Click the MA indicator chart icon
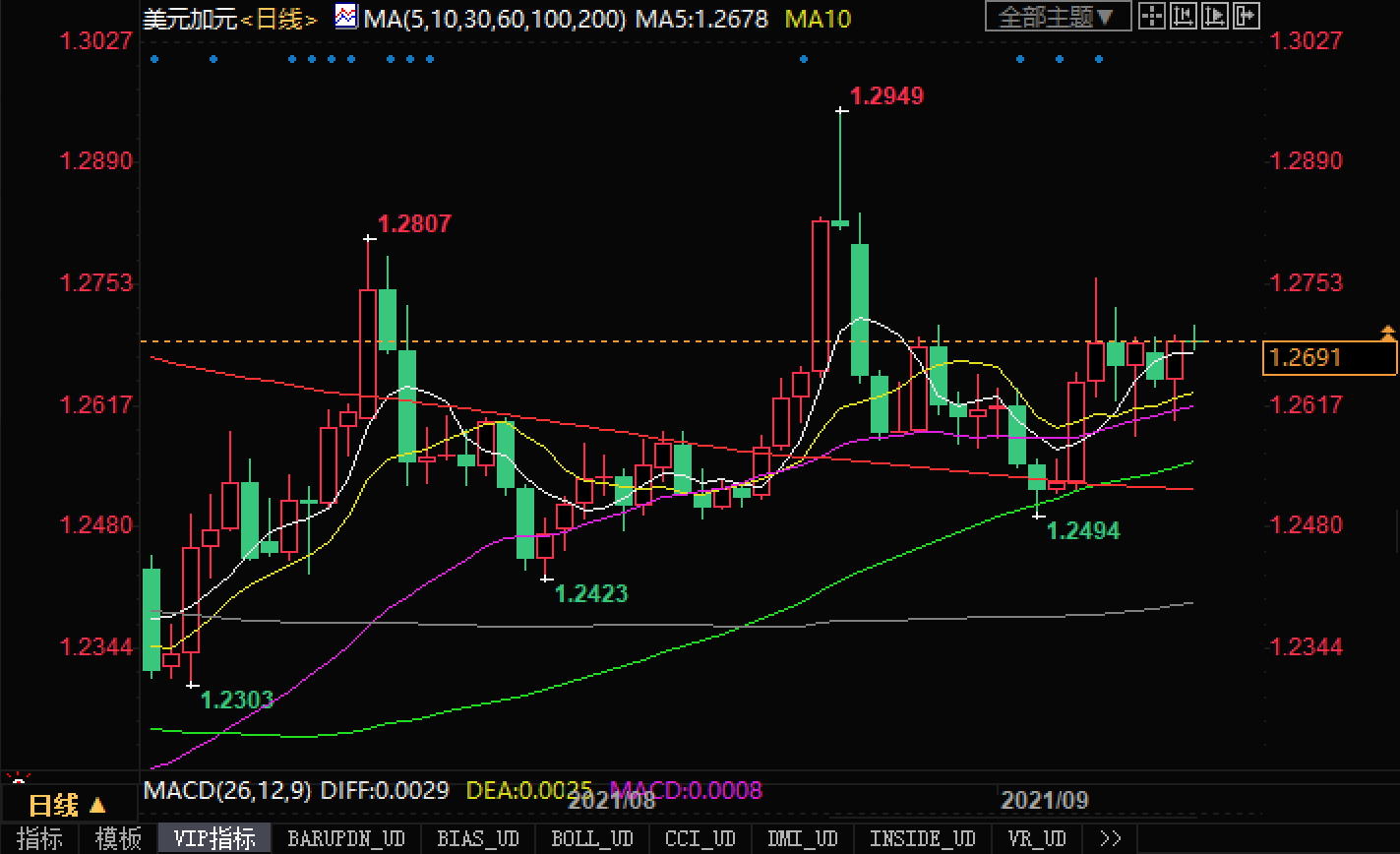 click(x=346, y=17)
